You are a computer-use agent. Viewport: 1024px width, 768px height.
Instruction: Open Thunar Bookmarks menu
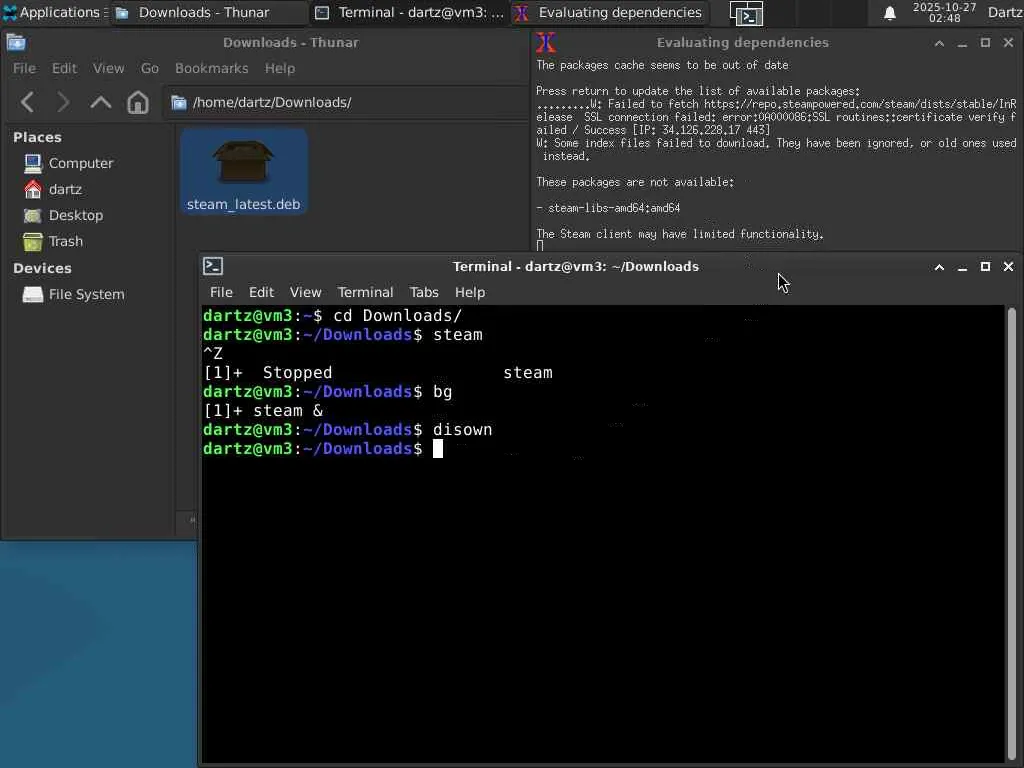[x=212, y=69]
